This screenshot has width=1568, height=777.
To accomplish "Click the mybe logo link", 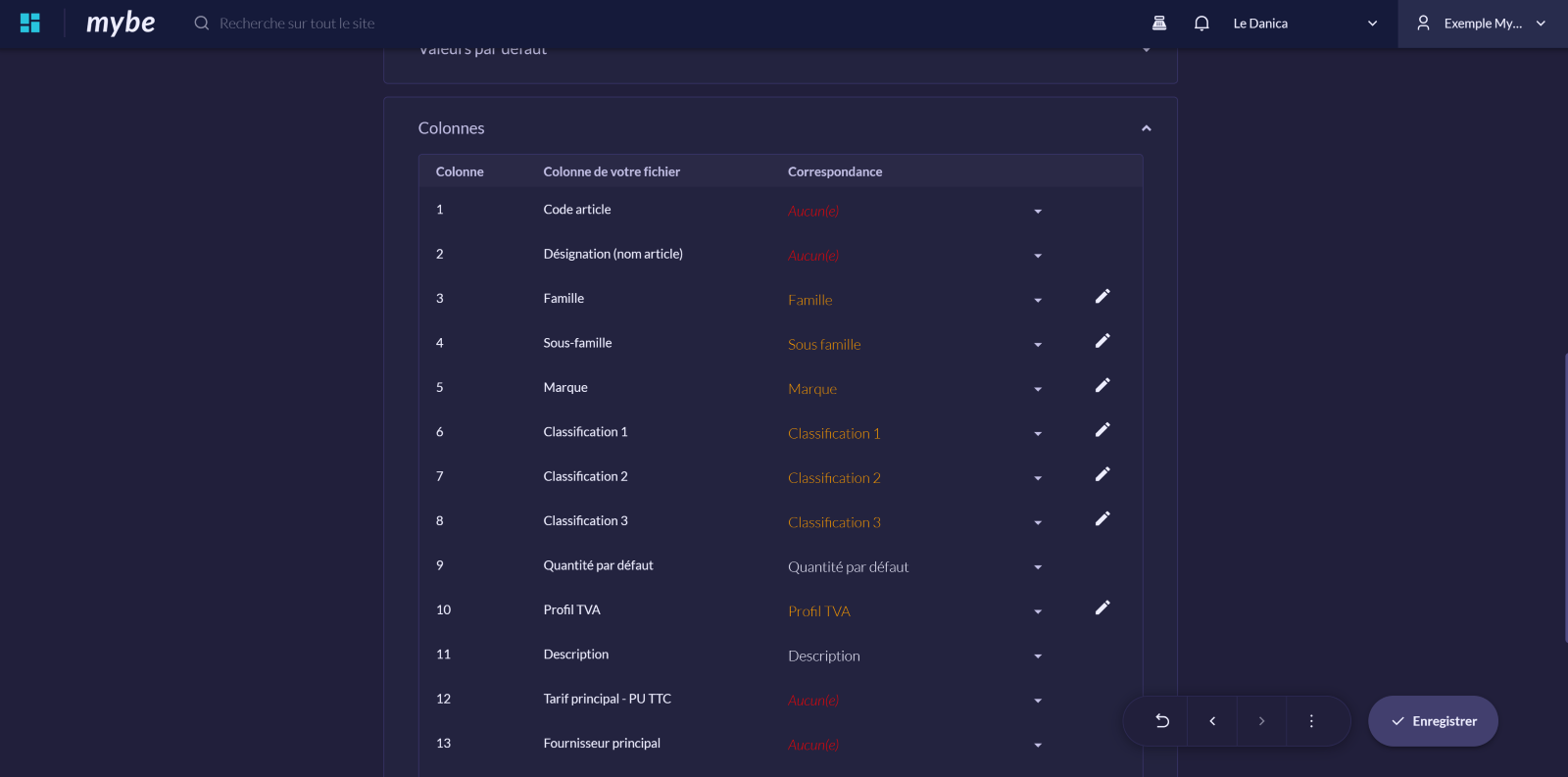I will pyautogui.click(x=121, y=24).
